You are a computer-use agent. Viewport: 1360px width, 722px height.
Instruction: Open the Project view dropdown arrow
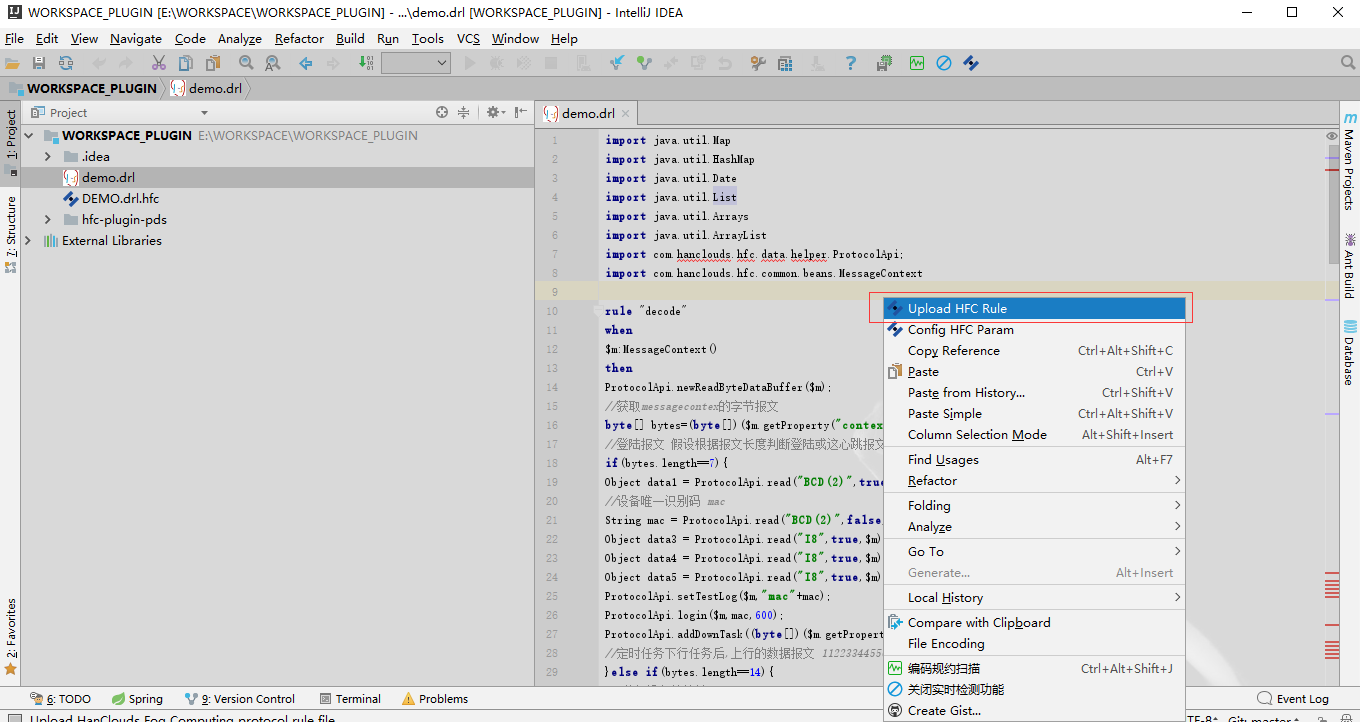pos(205,113)
